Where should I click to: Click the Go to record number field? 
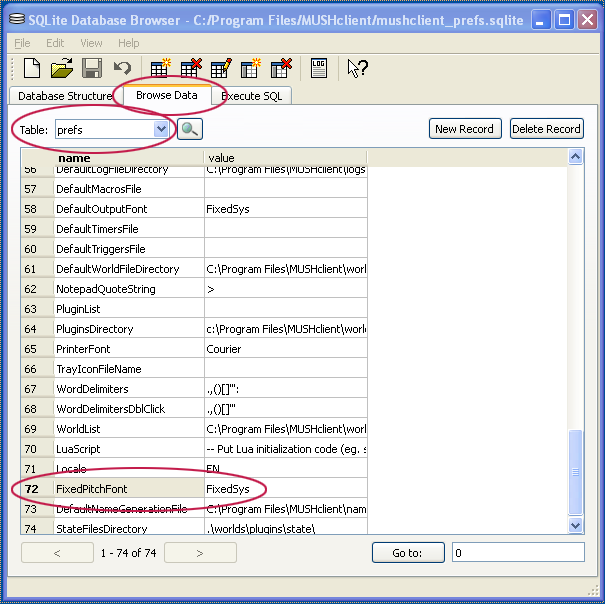[518, 553]
